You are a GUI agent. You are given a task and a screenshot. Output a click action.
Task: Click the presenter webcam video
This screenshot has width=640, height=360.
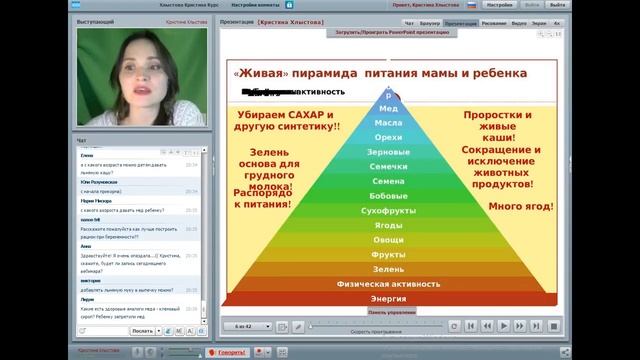(142, 77)
